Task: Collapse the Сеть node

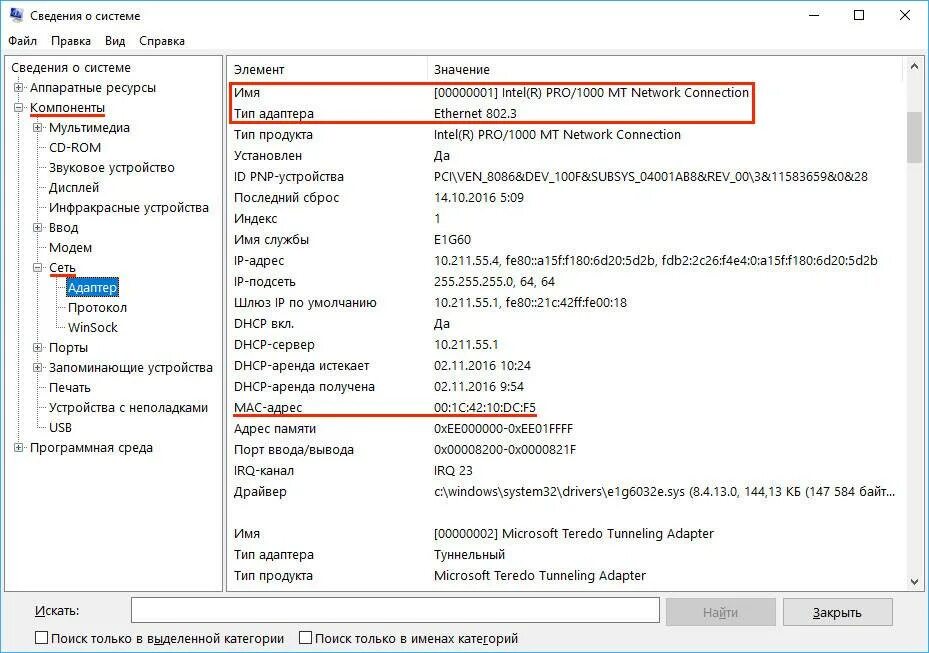Action: (x=37, y=268)
